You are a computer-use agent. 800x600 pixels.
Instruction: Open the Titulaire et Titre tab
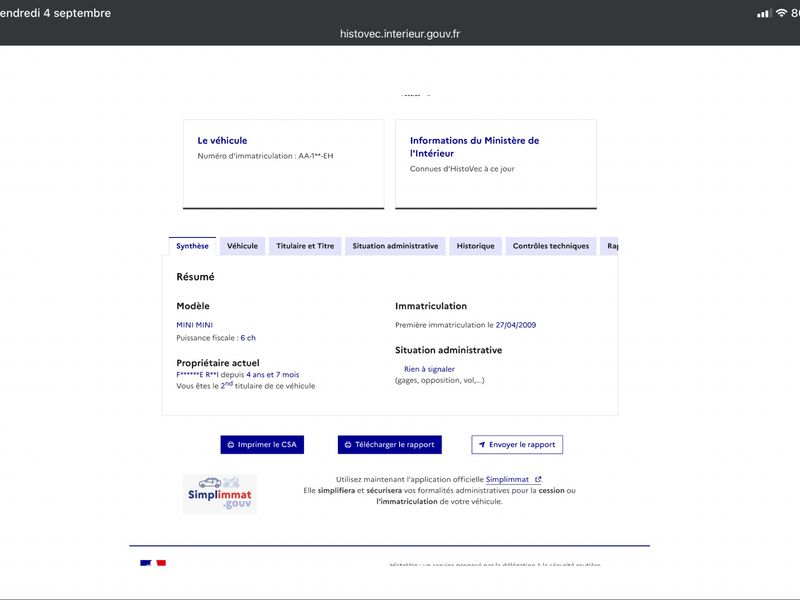[305, 246]
